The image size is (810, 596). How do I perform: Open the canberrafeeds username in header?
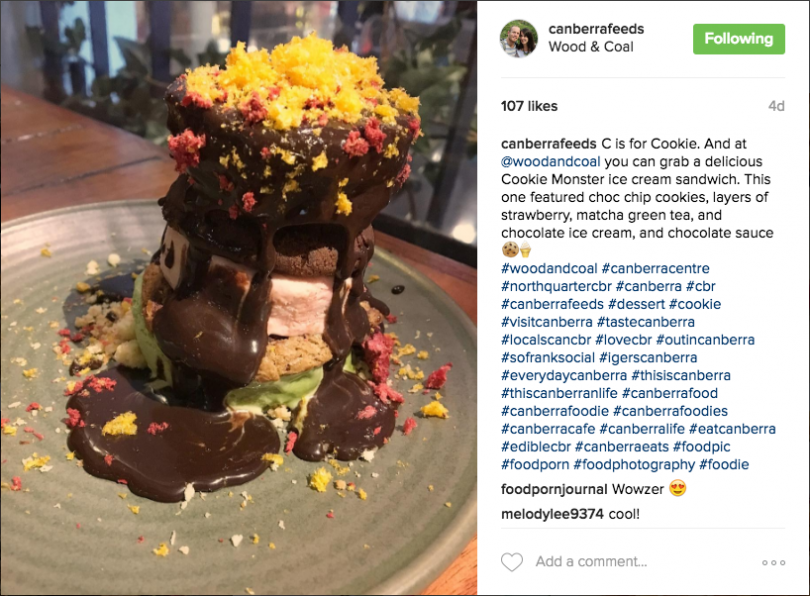[596, 29]
